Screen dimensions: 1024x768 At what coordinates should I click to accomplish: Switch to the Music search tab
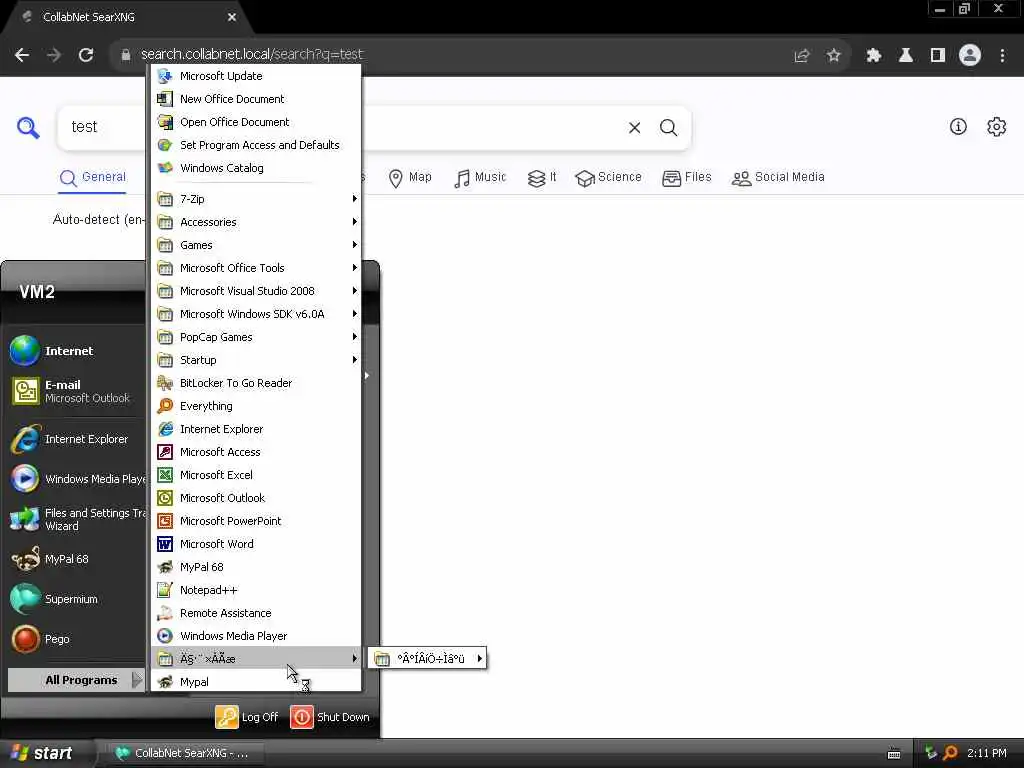coord(480,177)
